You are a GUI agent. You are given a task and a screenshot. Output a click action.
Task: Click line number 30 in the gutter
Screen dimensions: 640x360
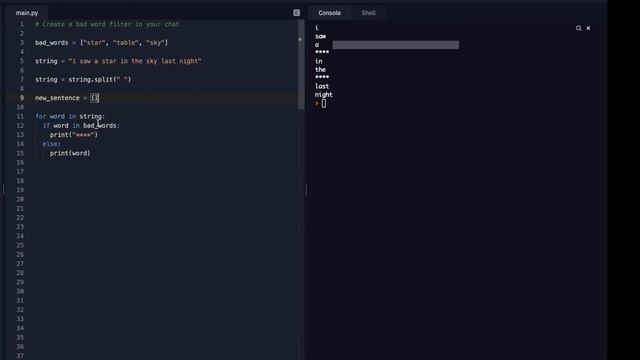pos(20,291)
